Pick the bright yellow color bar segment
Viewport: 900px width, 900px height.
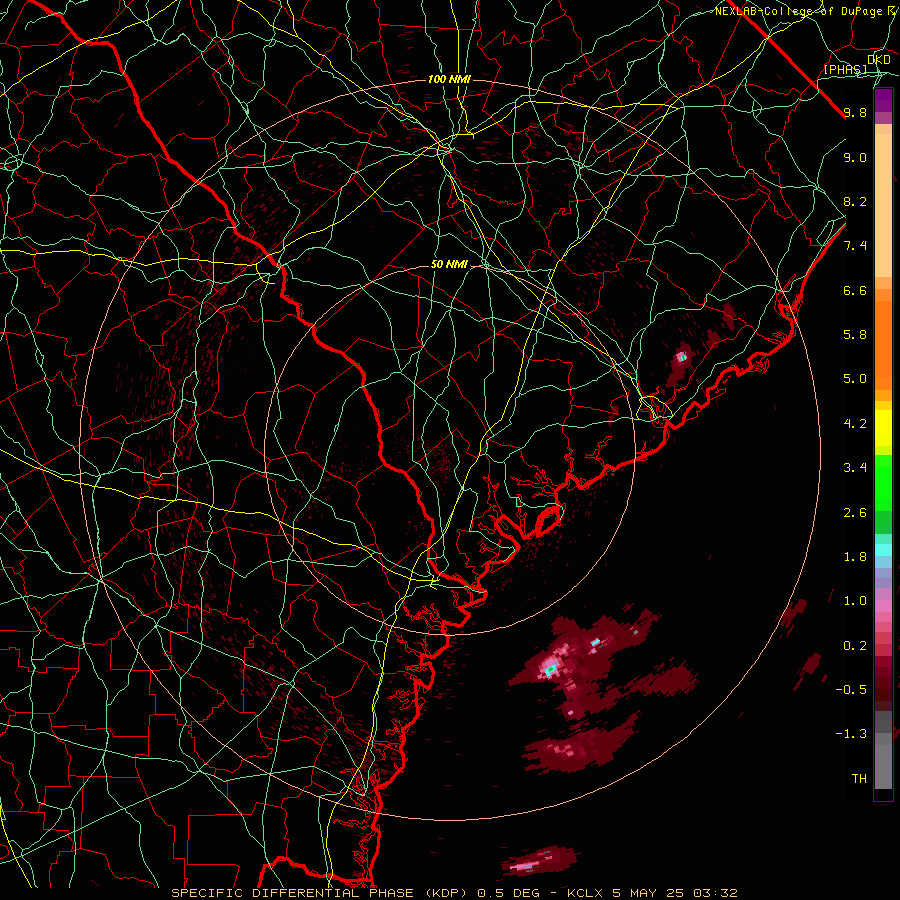883,428
